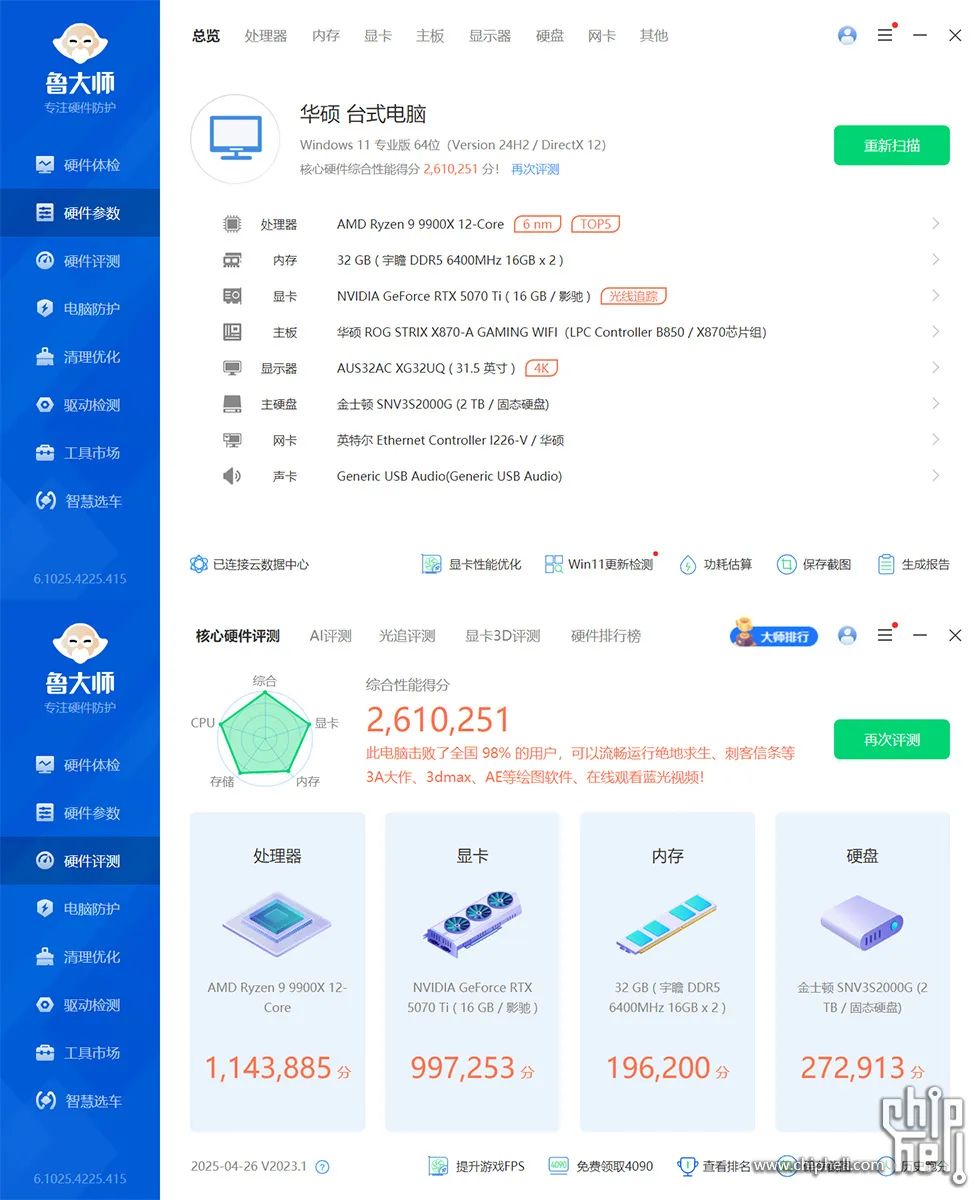This screenshot has height=1200, width=980.
Task: Open 驱动检测 in the 核心硬件评测 window sidebar
Action: [79, 1005]
